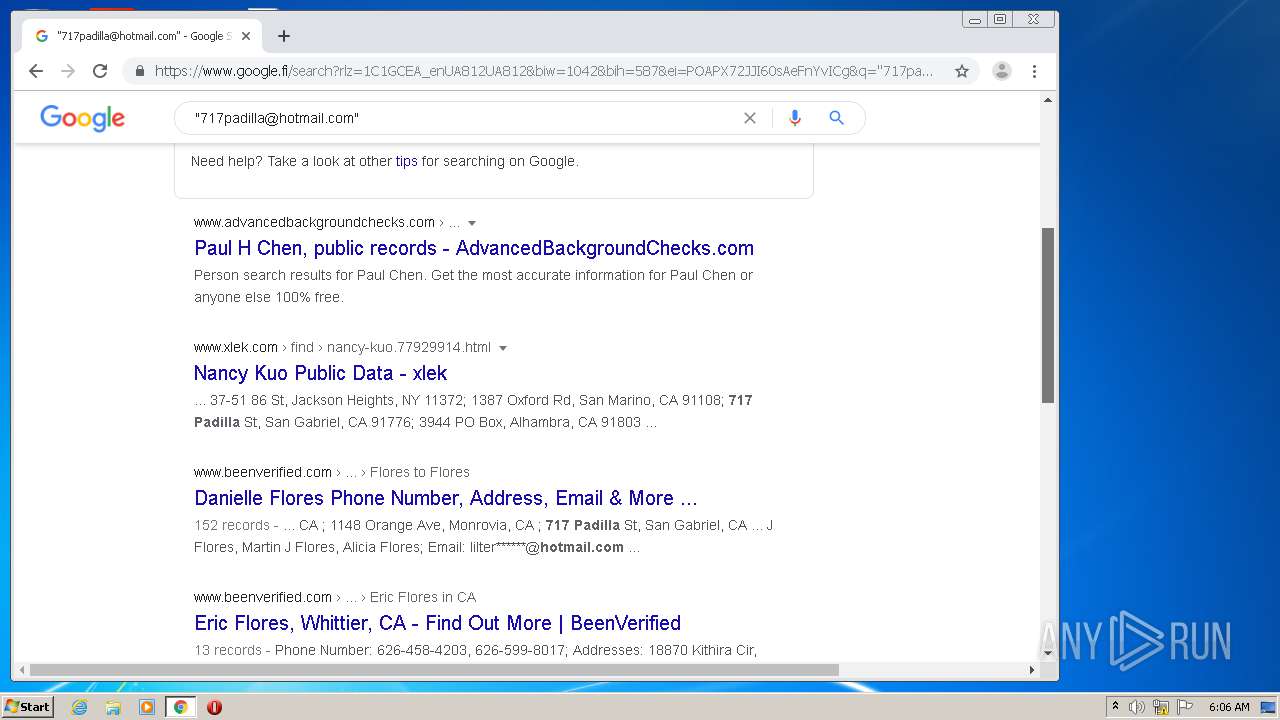The width and height of the screenshot is (1280, 720).
Task: Clear the search box with X
Action: tap(750, 118)
